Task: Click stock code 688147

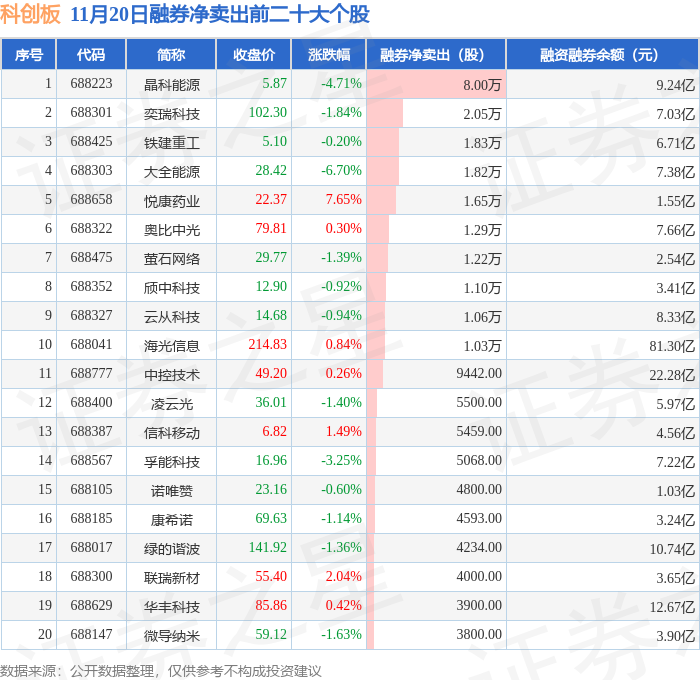Action: [x=91, y=635]
